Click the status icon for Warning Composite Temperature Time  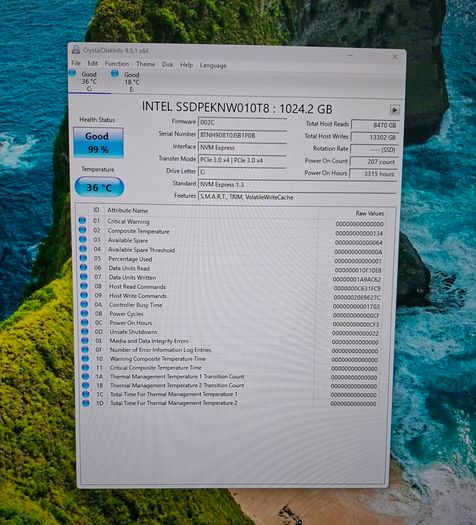pyautogui.click(x=85, y=358)
